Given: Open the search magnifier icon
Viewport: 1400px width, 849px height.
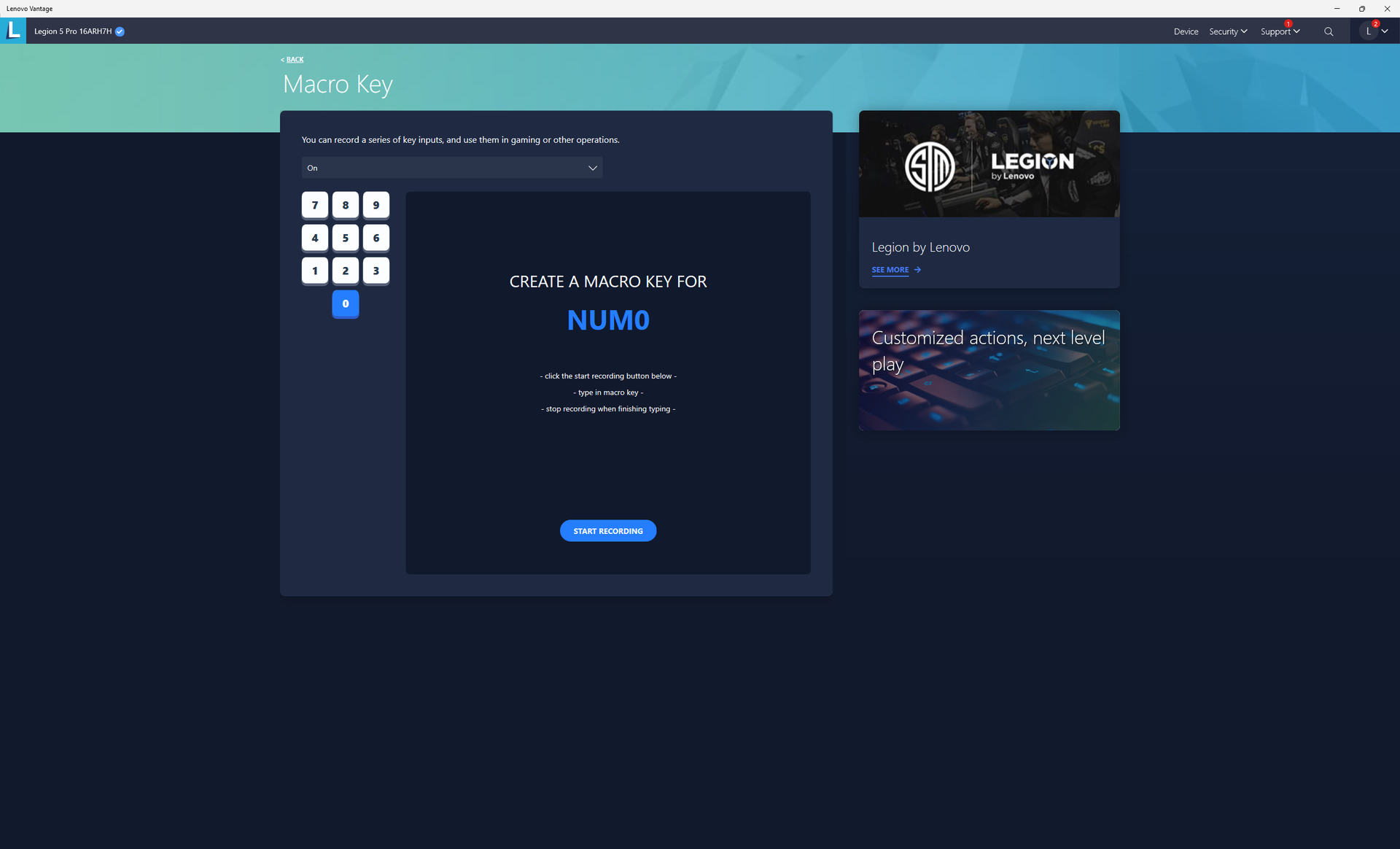Looking at the screenshot, I should pos(1329,31).
